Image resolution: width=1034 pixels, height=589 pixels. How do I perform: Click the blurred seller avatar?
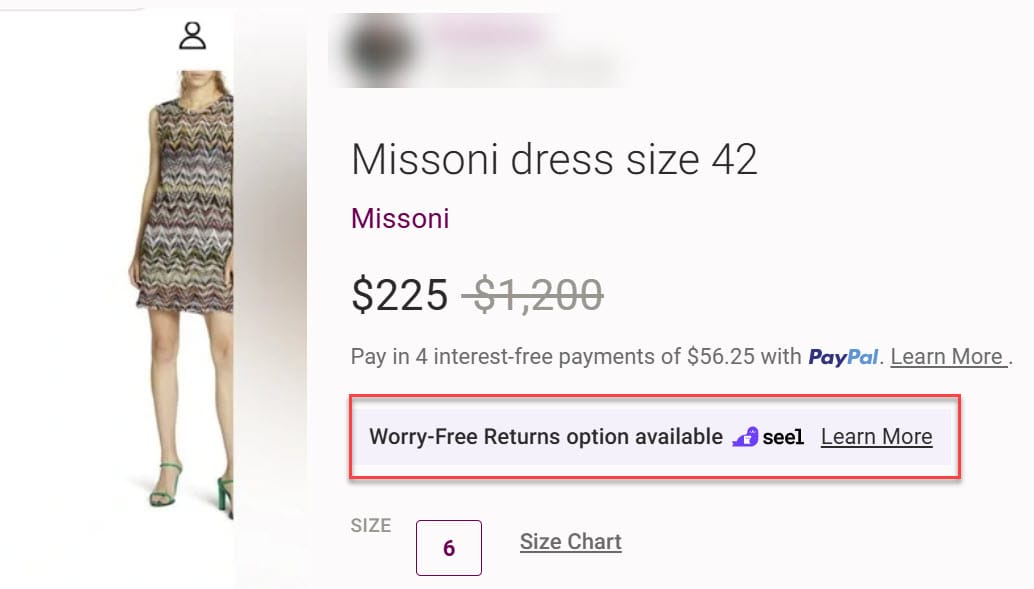point(378,49)
